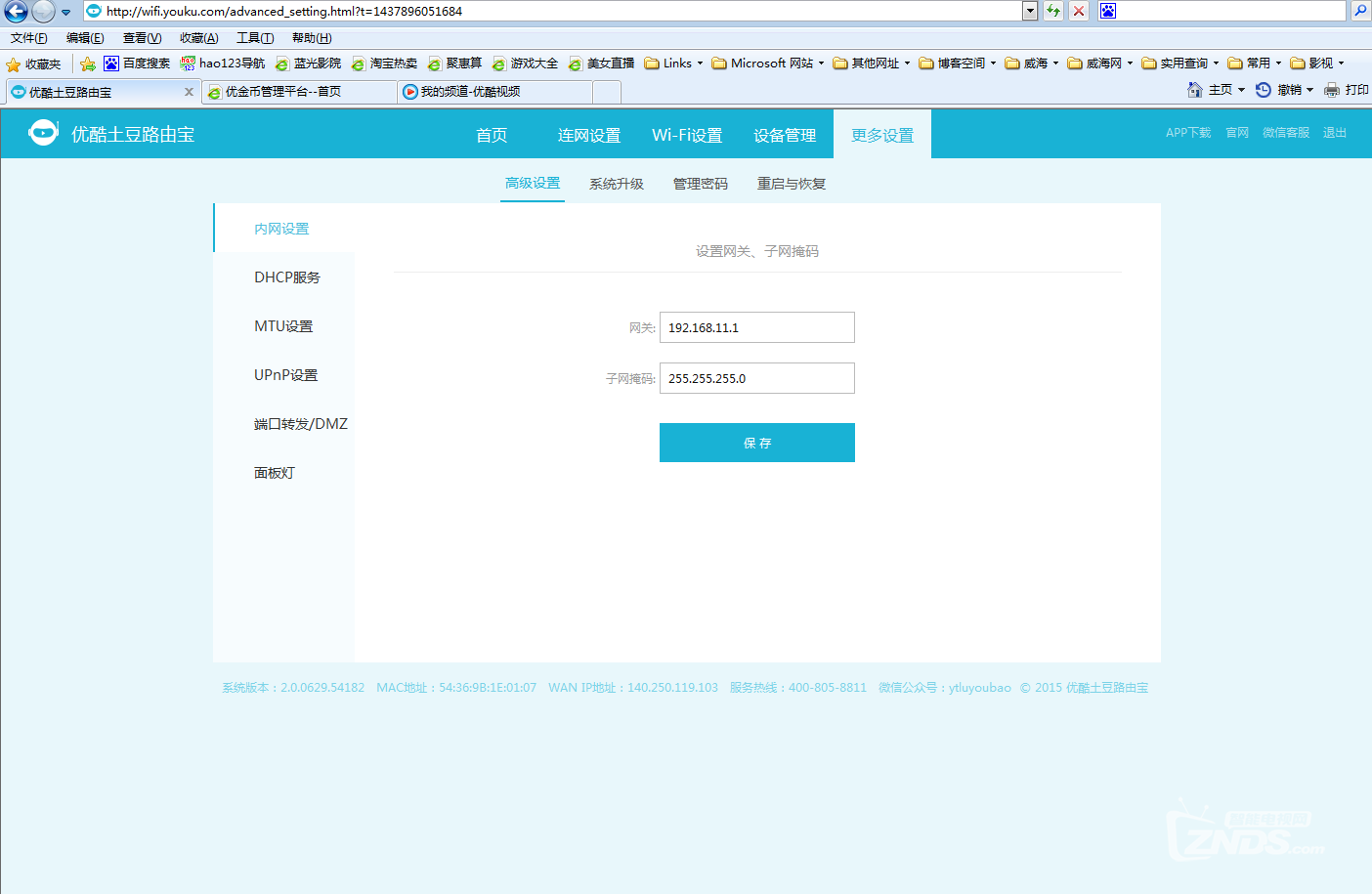Open the 收藏(A) menu
The height and width of the screenshot is (894, 1372).
pos(198,38)
